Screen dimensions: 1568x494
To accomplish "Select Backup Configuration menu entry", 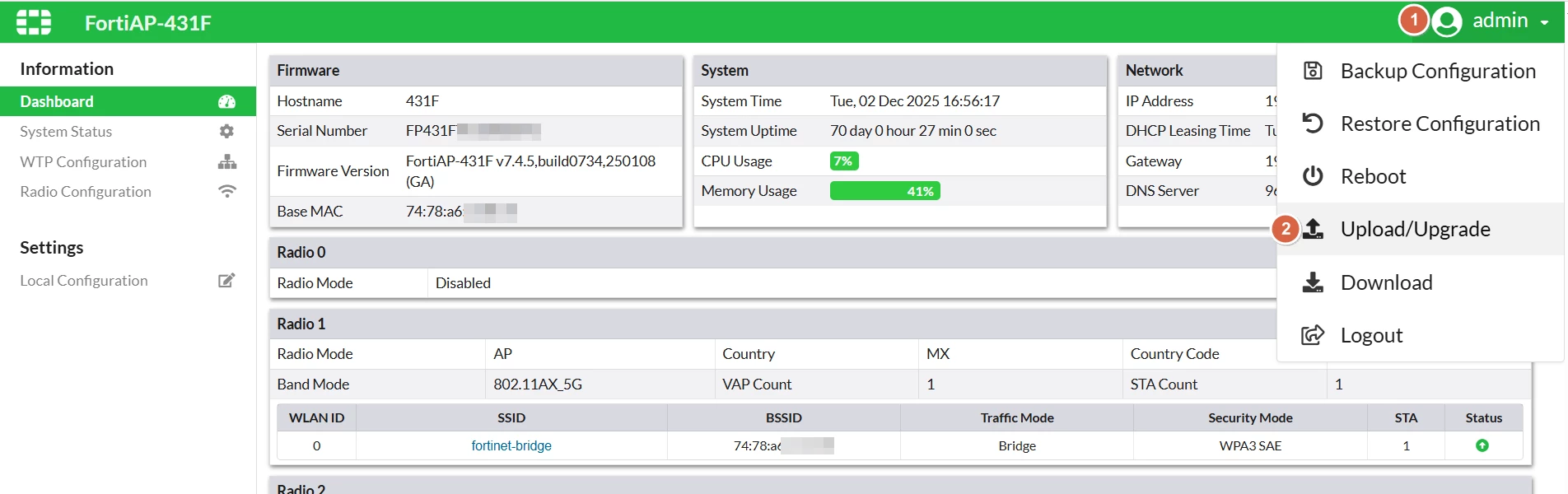I will (x=1421, y=71).
